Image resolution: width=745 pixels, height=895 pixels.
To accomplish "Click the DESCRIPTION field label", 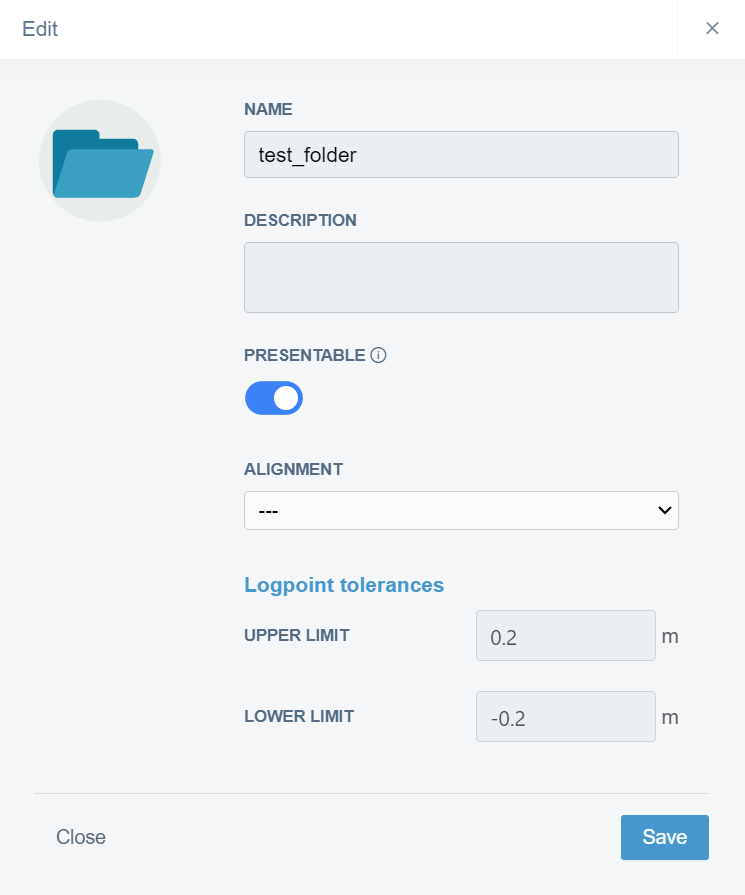I will (x=300, y=220).
